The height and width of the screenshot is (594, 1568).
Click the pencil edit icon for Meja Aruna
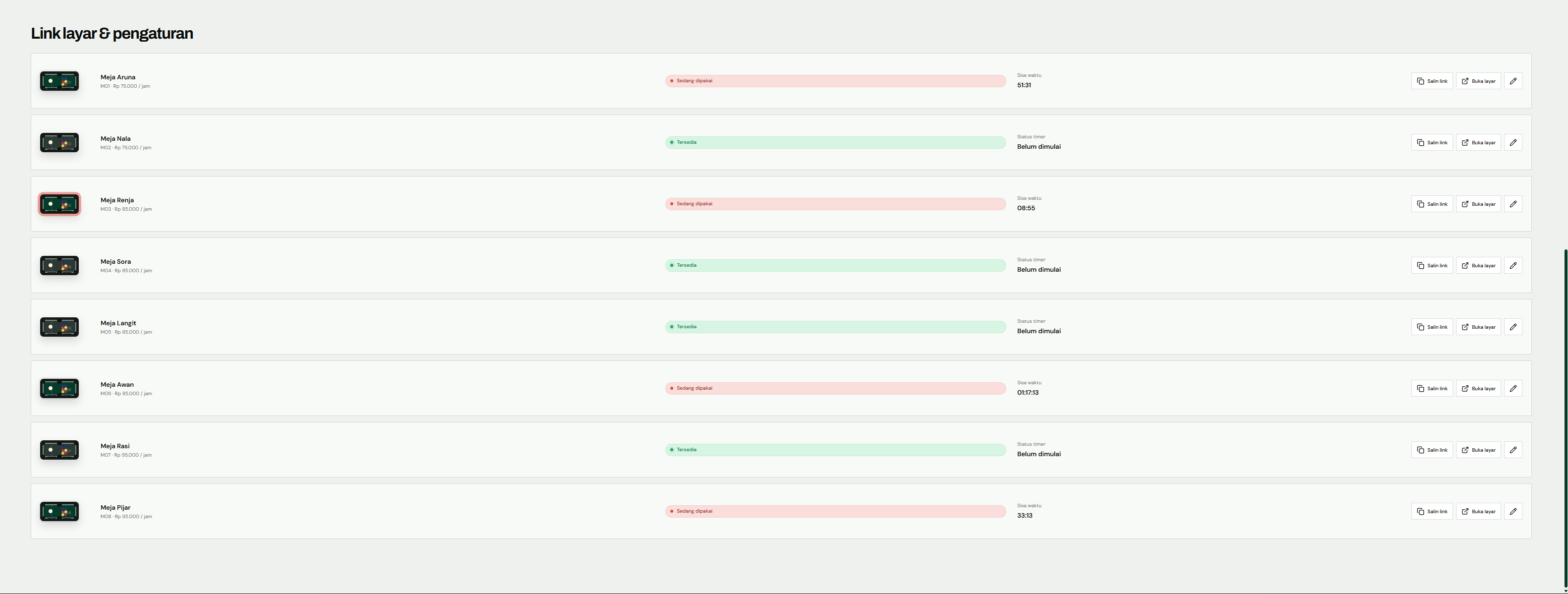(1513, 81)
